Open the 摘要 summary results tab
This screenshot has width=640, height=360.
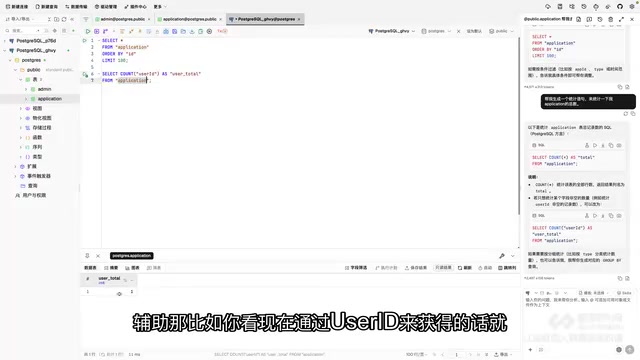tap(111, 268)
